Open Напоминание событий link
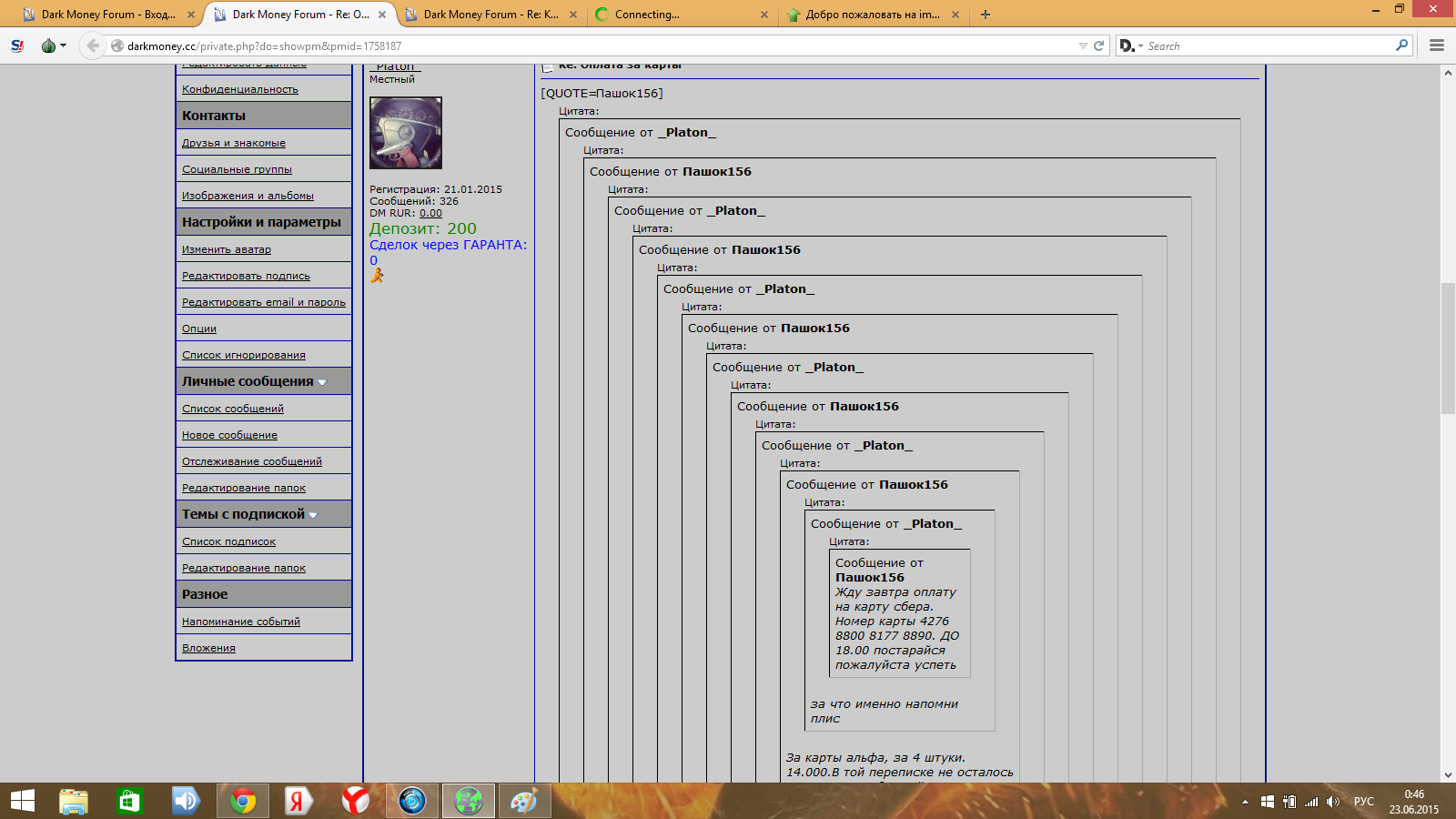Screen dimensions: 1456x819 [x=241, y=622]
